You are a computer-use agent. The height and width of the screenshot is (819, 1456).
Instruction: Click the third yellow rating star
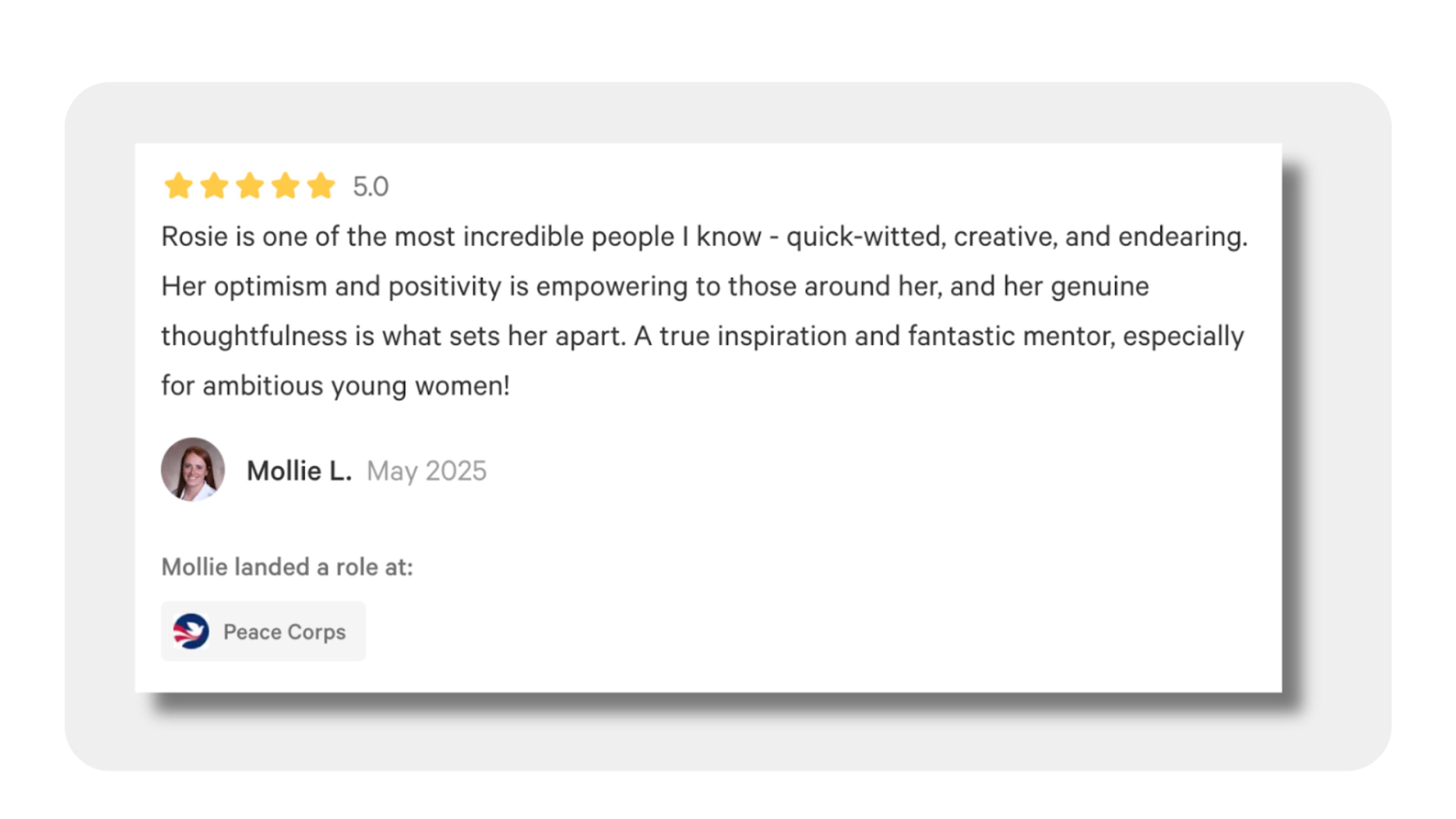pos(250,186)
